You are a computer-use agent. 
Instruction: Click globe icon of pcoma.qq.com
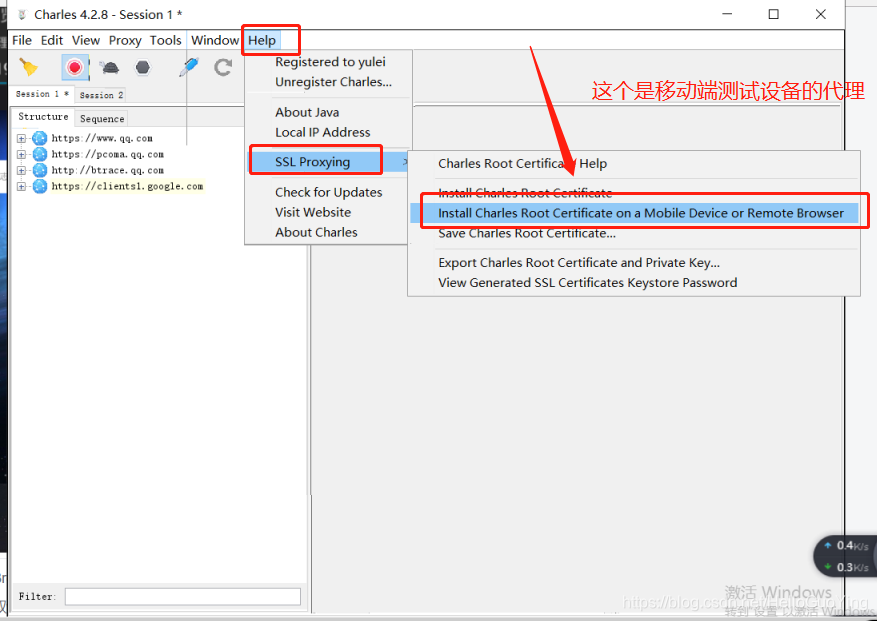click(x=40, y=154)
